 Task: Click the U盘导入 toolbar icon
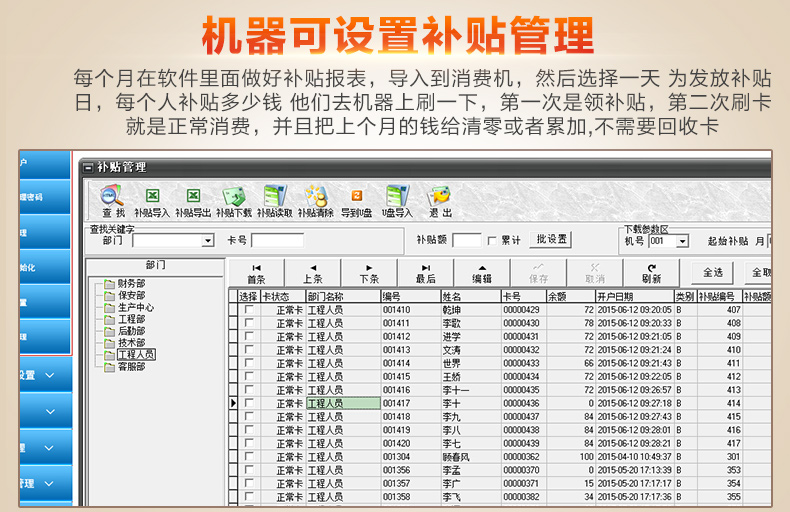397,201
